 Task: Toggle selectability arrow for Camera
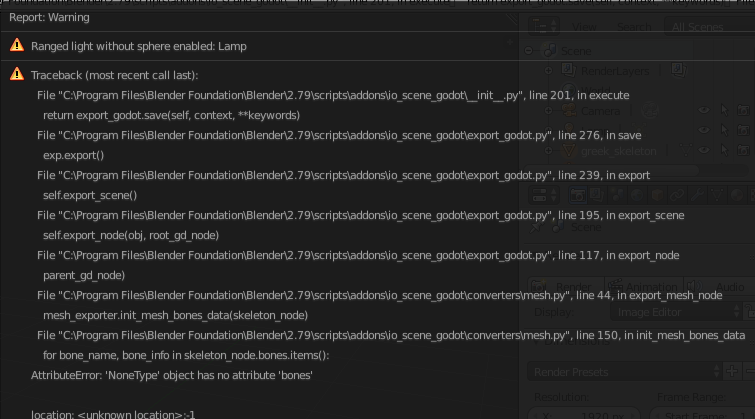724,110
